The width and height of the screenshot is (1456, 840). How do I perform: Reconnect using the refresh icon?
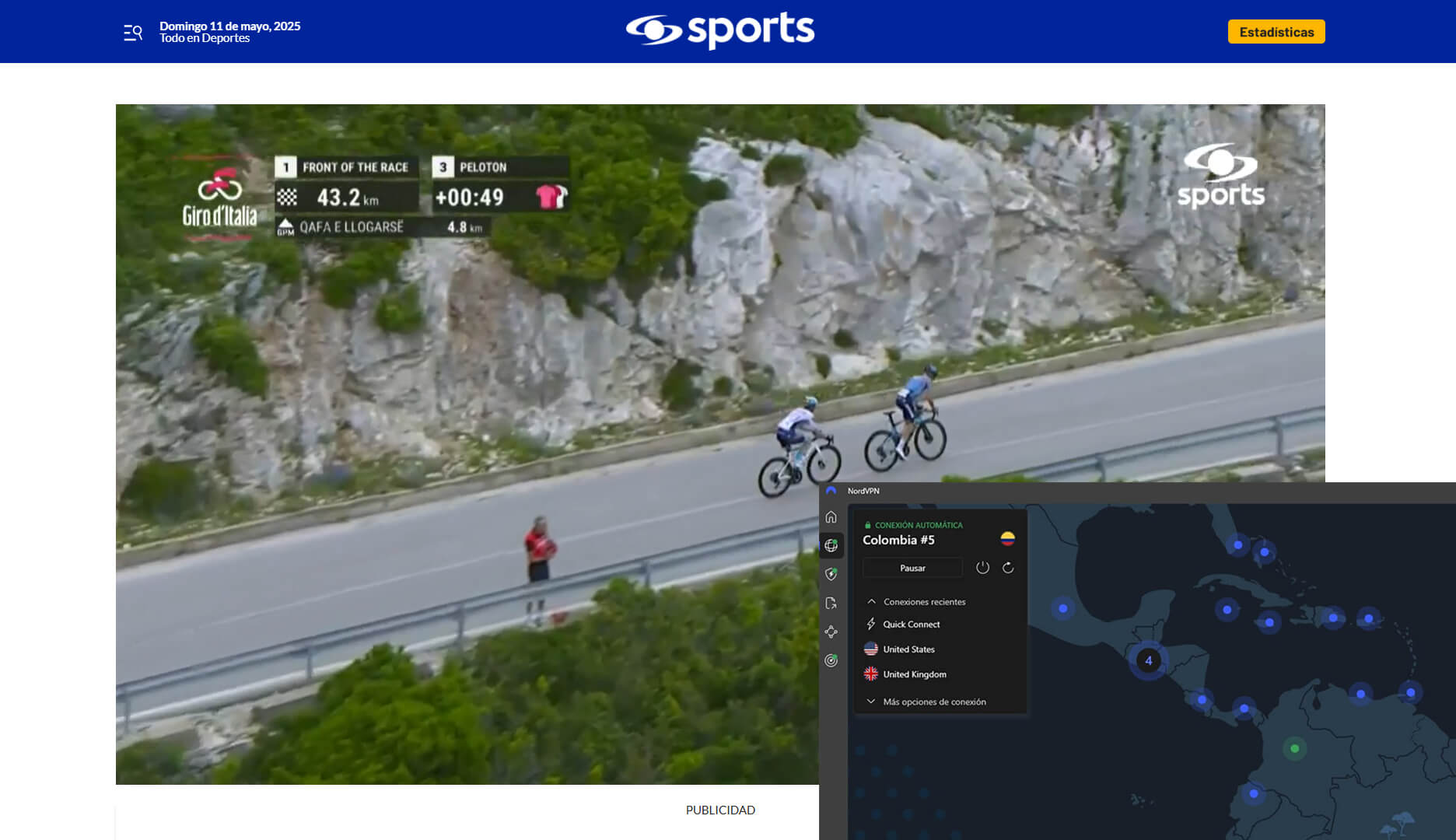[1008, 568]
